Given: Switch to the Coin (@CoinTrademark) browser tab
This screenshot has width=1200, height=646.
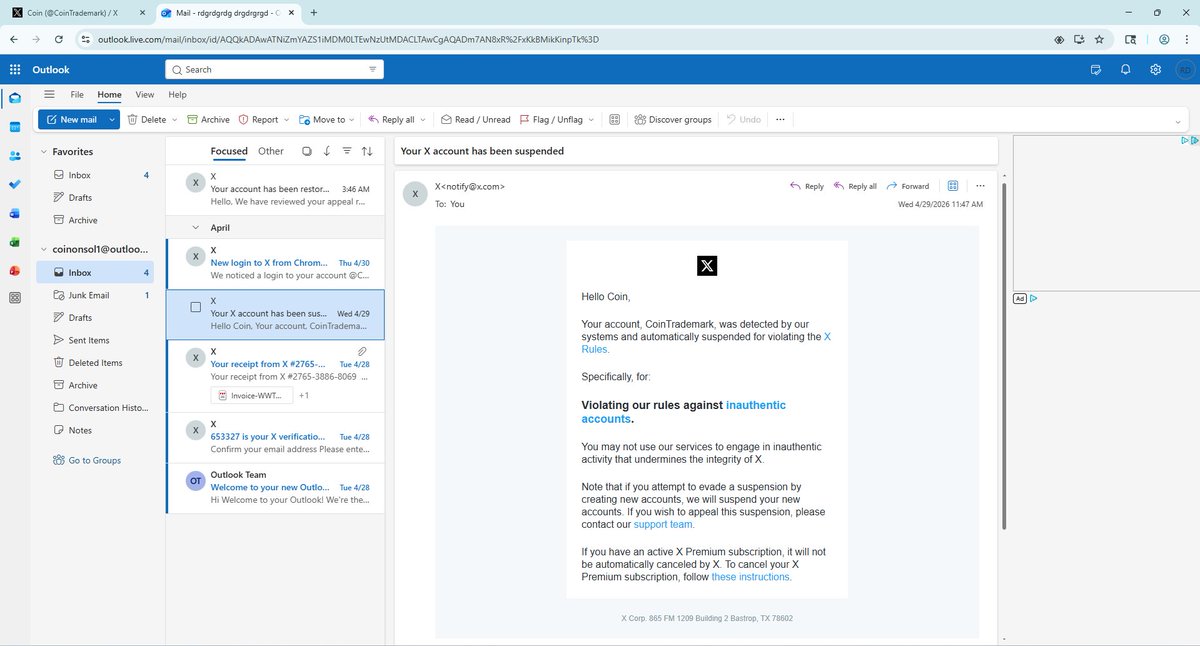Looking at the screenshot, I should pyautogui.click(x=78, y=12).
